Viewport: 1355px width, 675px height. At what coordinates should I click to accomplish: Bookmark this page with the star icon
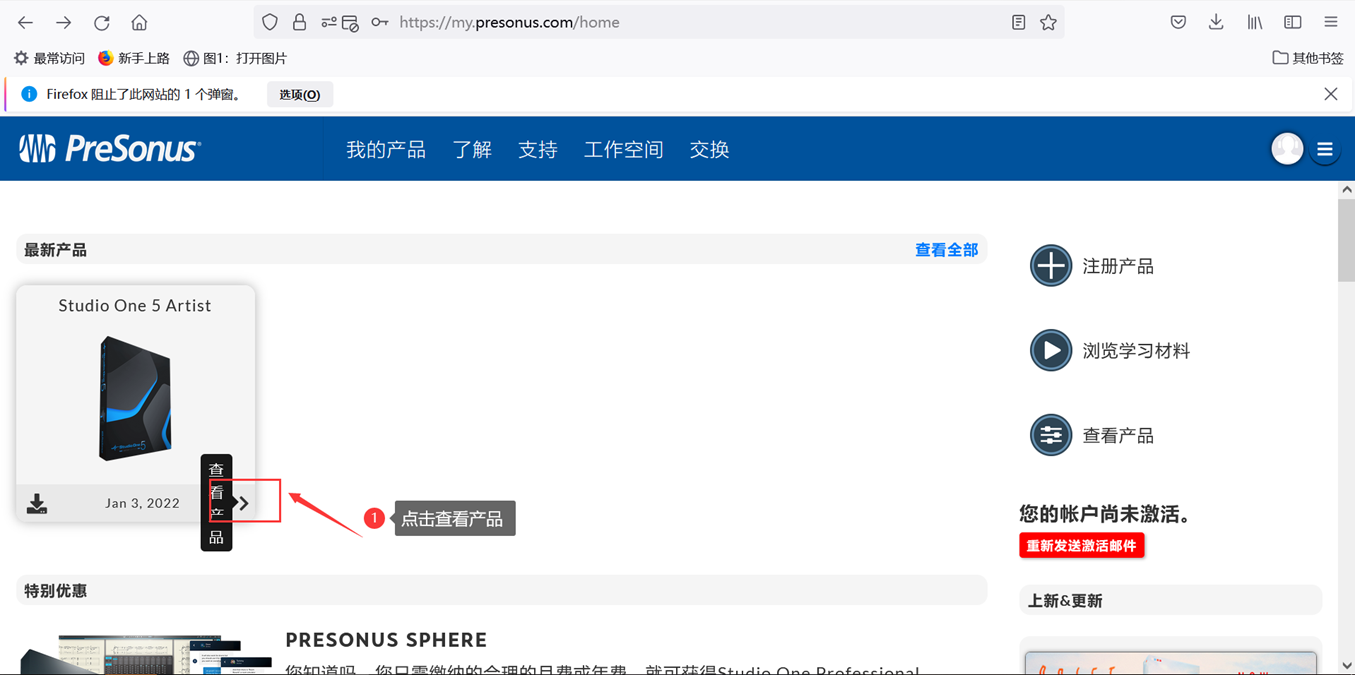[x=1048, y=22]
